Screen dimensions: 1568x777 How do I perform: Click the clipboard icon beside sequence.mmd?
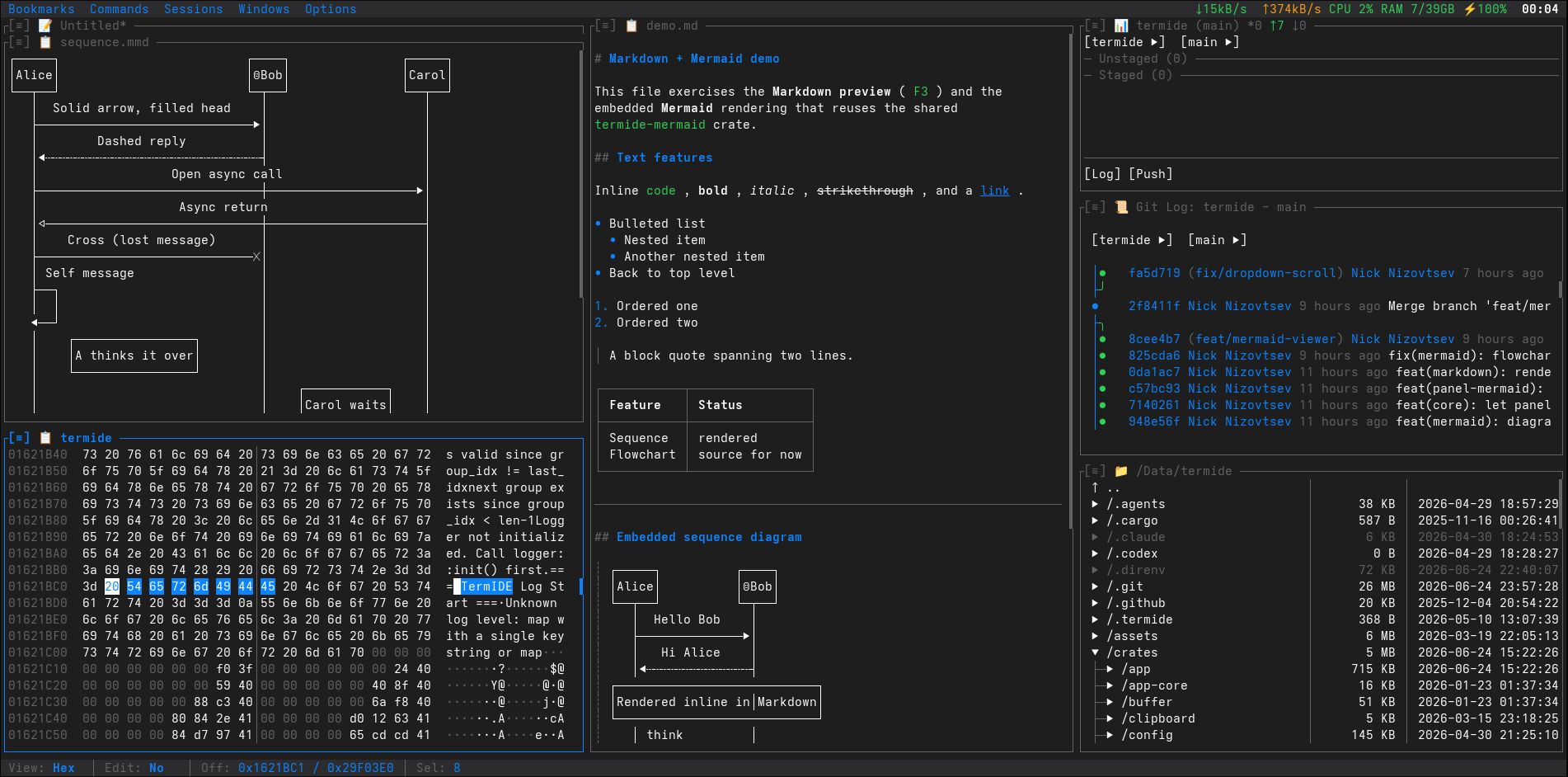pyautogui.click(x=45, y=42)
